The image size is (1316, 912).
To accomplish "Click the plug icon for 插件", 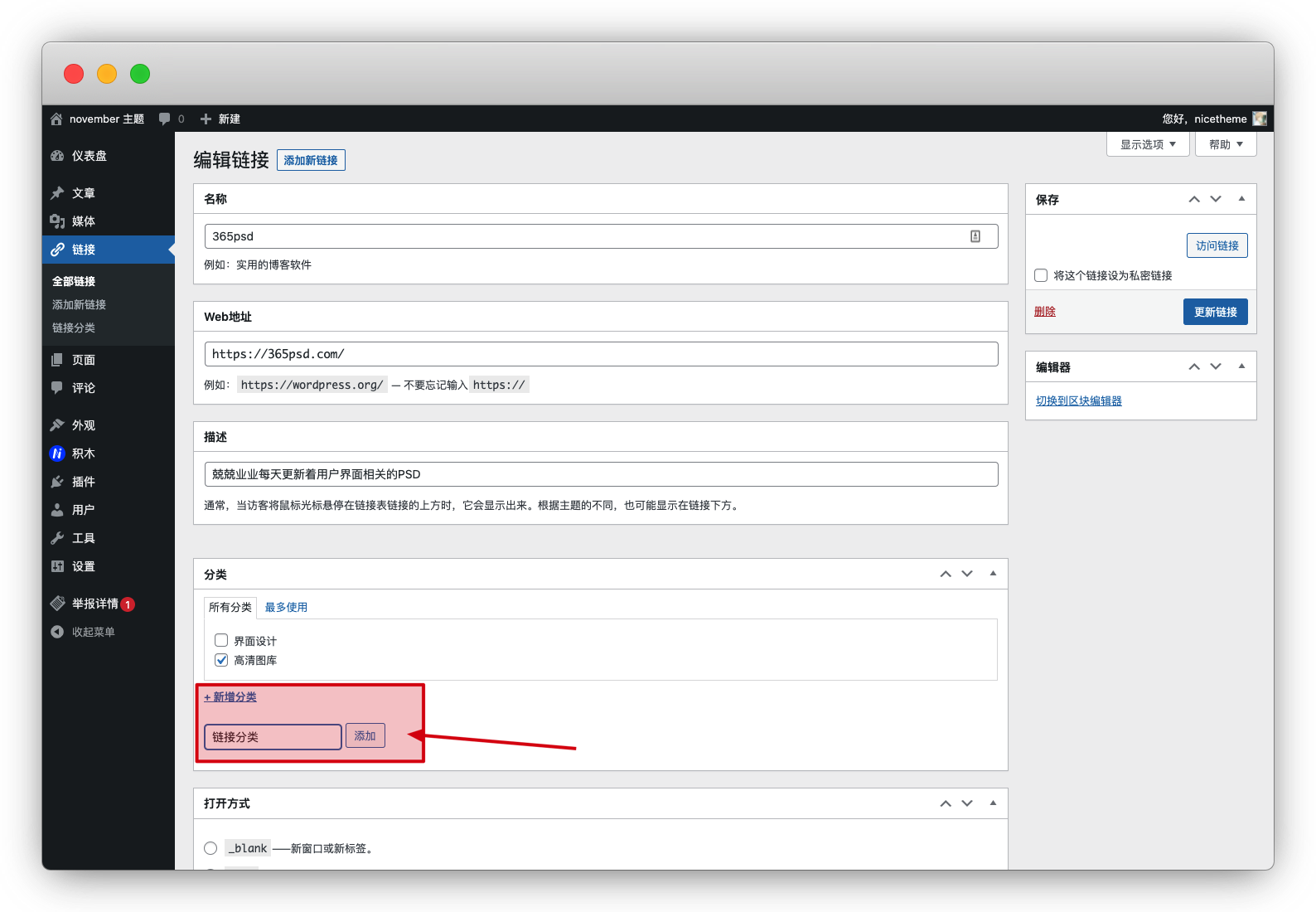I will point(57,482).
